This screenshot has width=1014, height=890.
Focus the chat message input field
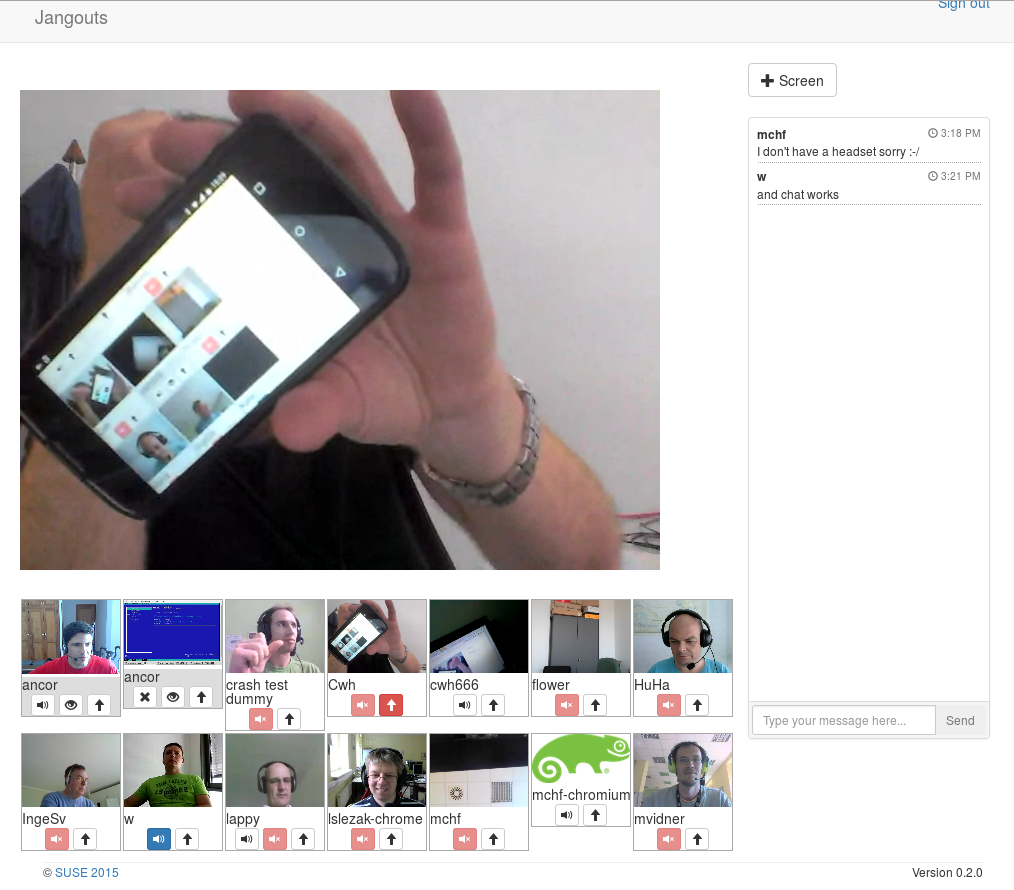coord(843,720)
